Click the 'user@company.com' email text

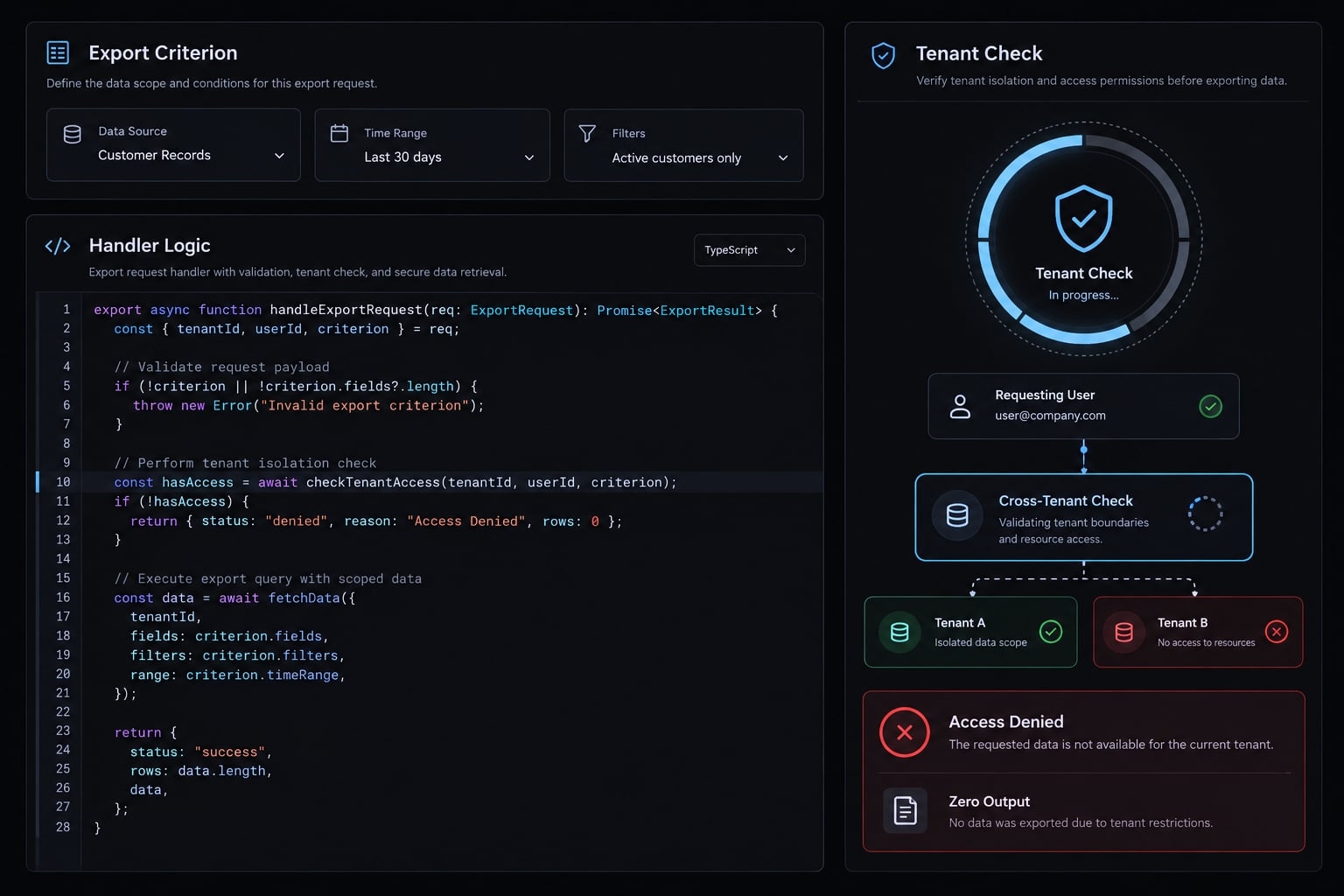pyautogui.click(x=1050, y=416)
